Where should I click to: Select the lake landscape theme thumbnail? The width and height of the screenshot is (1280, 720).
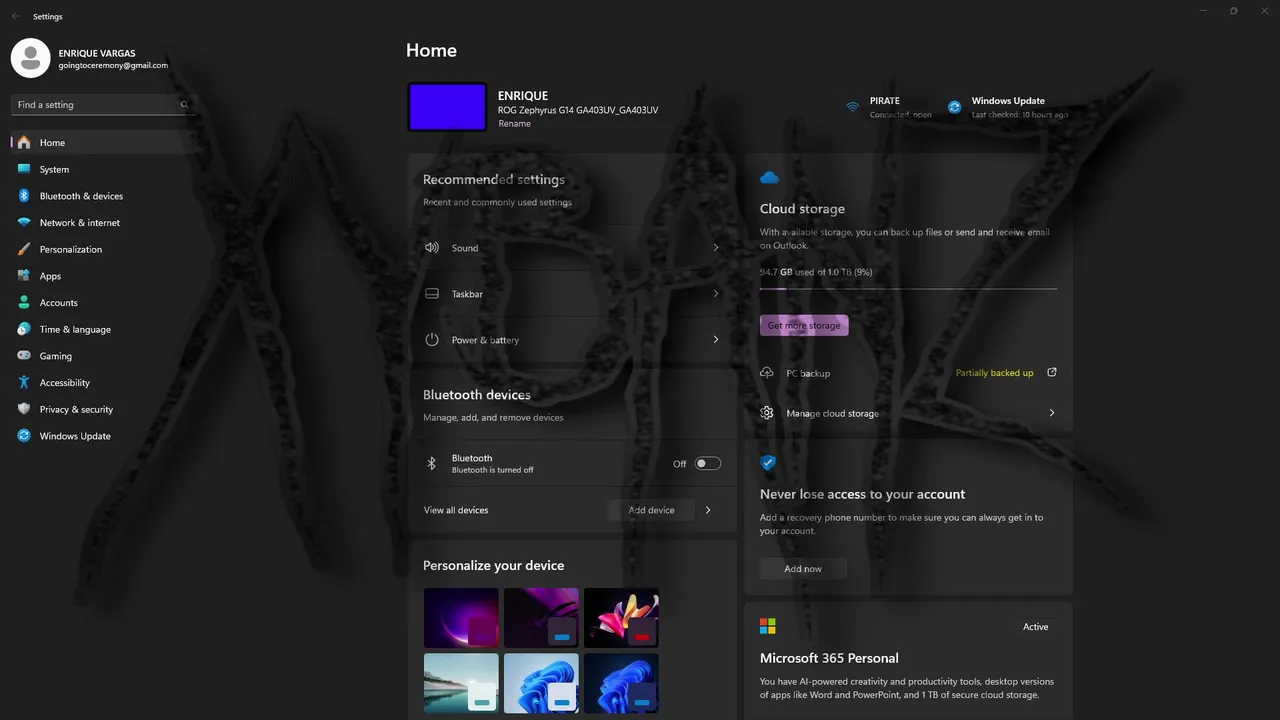click(x=461, y=684)
